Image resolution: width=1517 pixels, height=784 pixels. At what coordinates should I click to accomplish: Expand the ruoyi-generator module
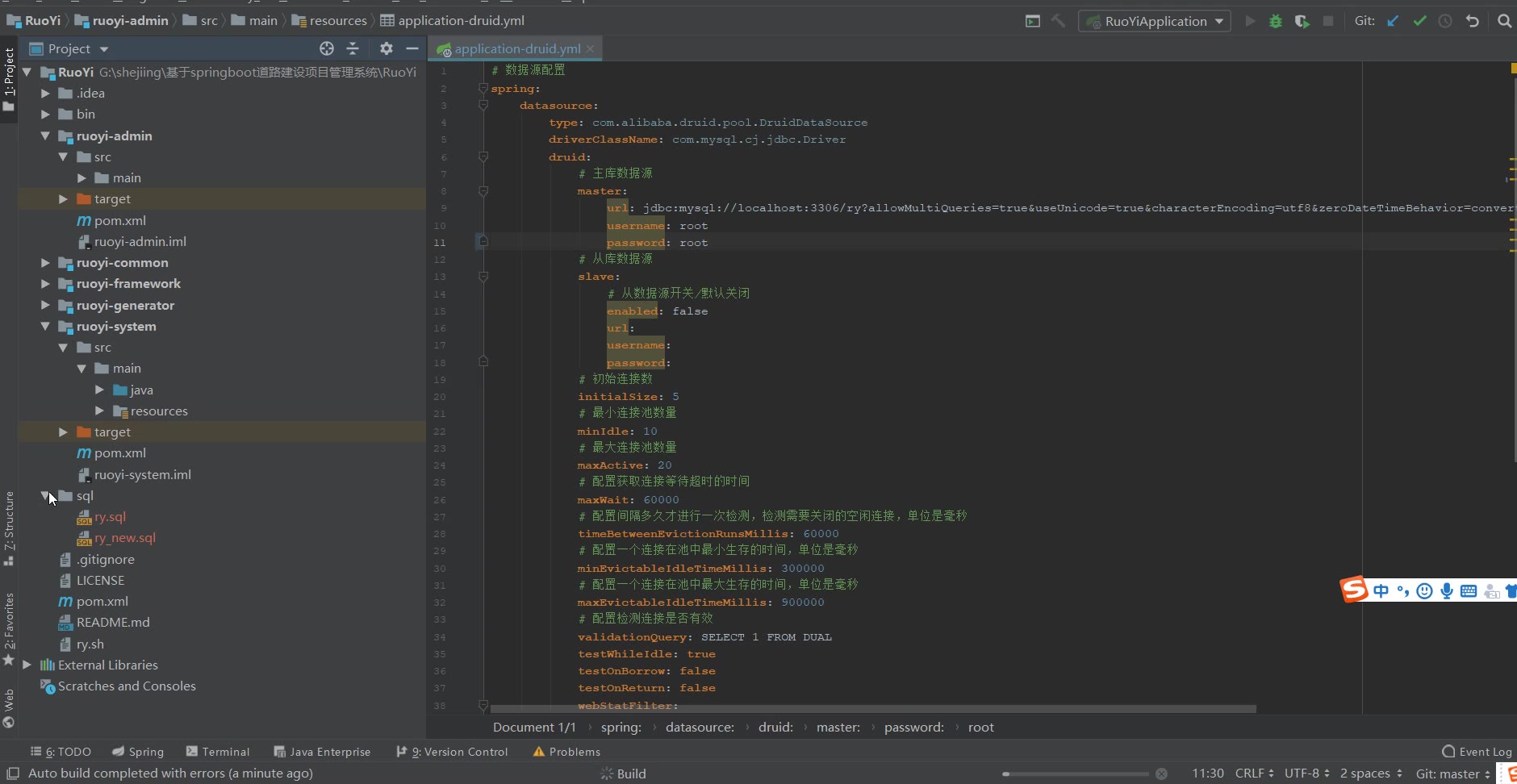coord(45,305)
